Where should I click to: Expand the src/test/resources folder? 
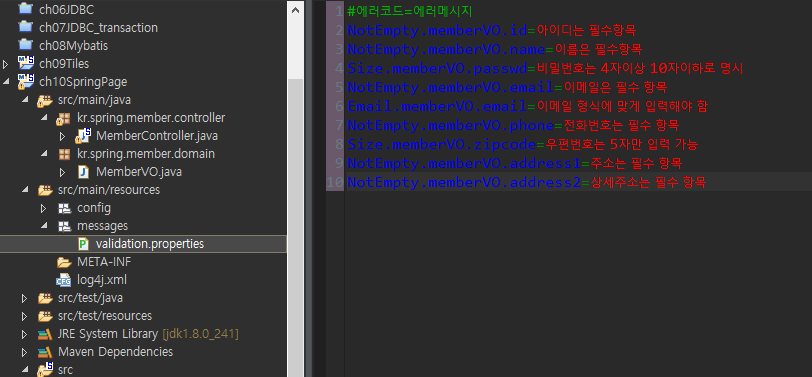click(x=24, y=316)
